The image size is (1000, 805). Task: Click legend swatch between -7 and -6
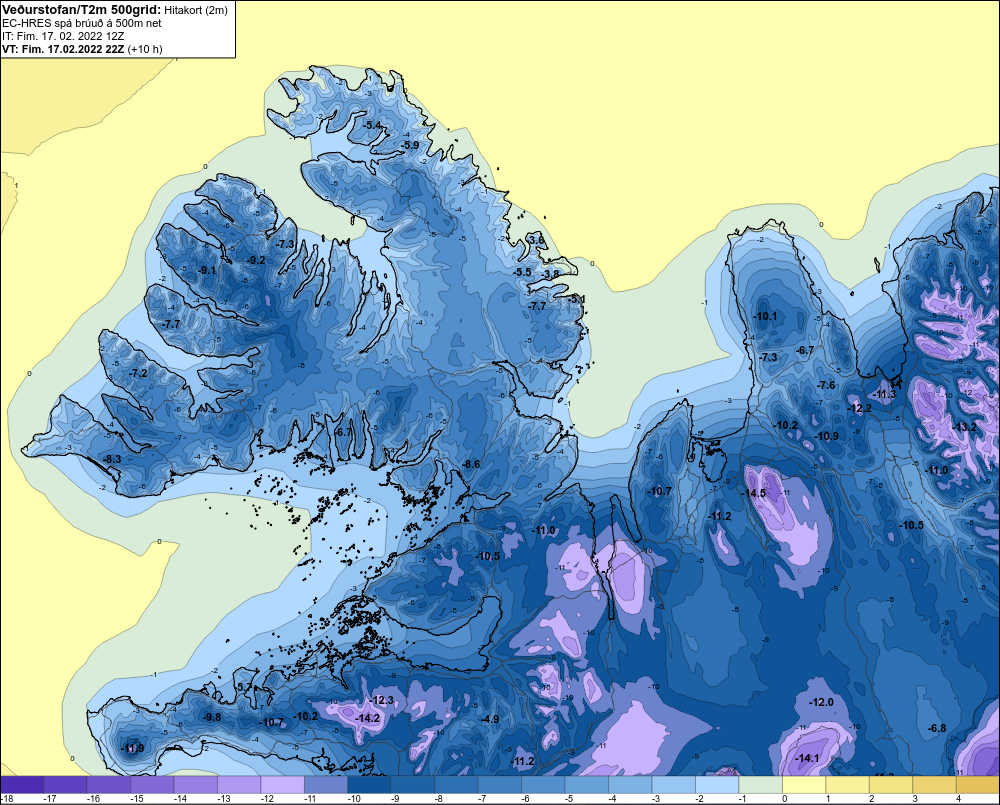pyautogui.click(x=499, y=785)
